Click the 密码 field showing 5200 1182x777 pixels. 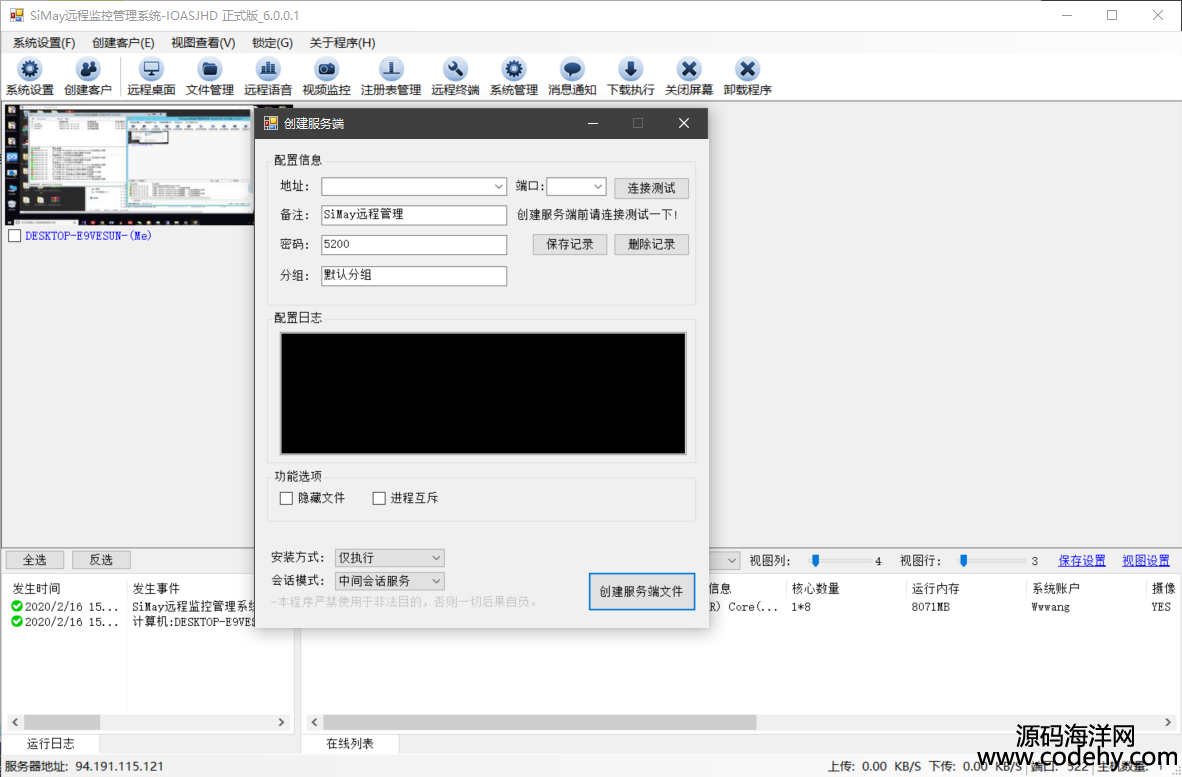414,244
